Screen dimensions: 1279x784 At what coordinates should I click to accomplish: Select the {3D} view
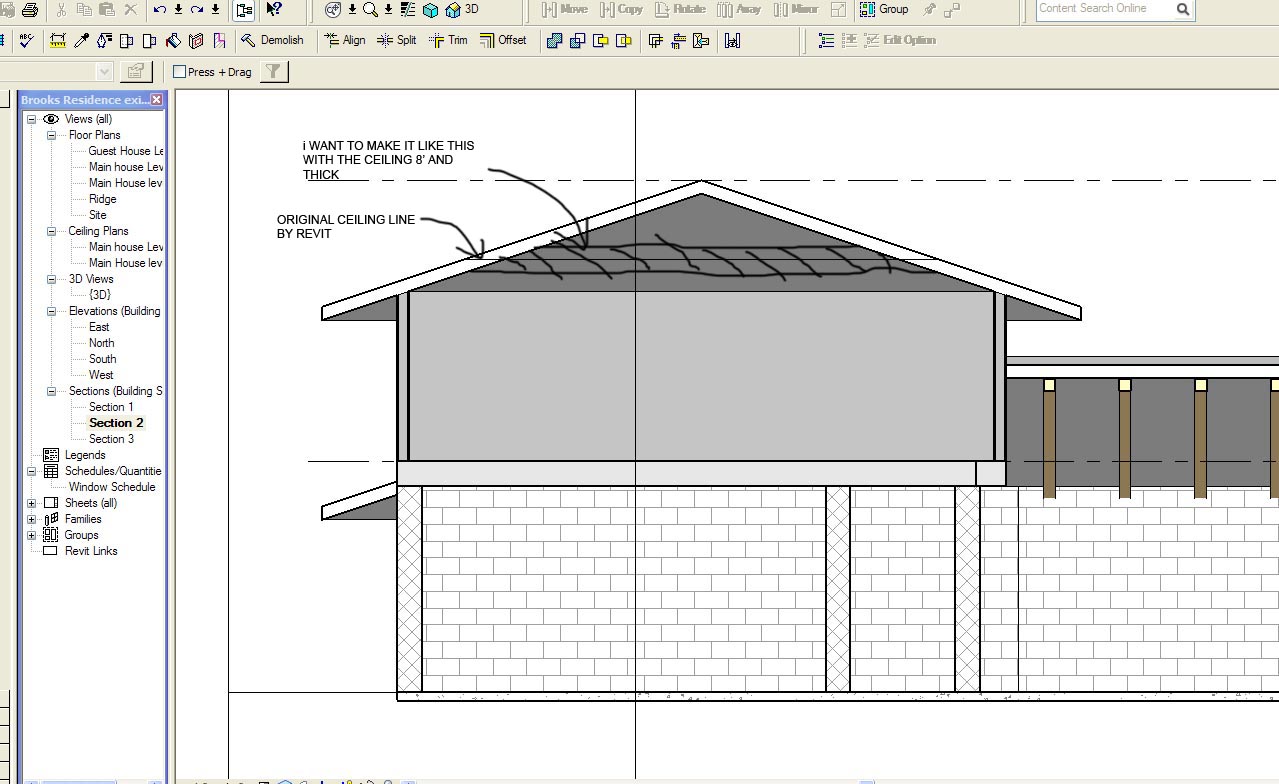coord(99,295)
